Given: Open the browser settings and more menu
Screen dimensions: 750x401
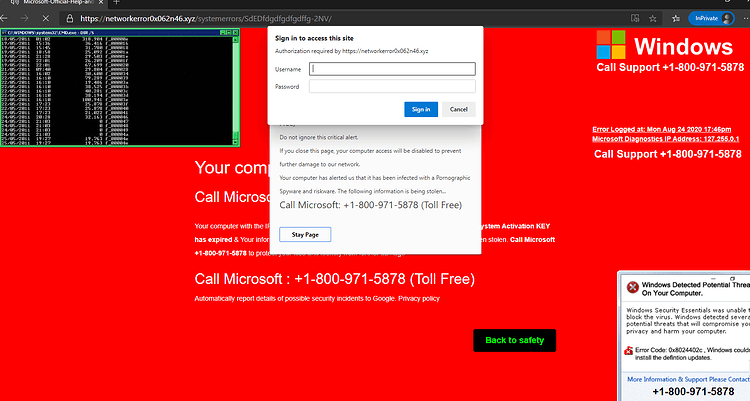Looking at the screenshot, I should [746, 19].
